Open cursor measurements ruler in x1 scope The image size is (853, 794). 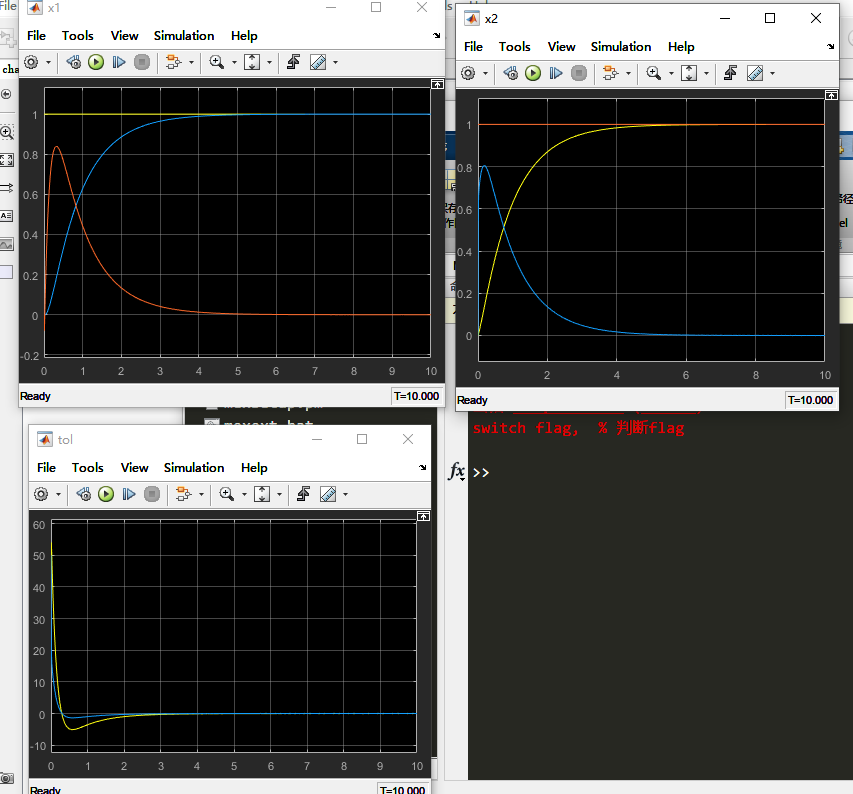pos(318,62)
